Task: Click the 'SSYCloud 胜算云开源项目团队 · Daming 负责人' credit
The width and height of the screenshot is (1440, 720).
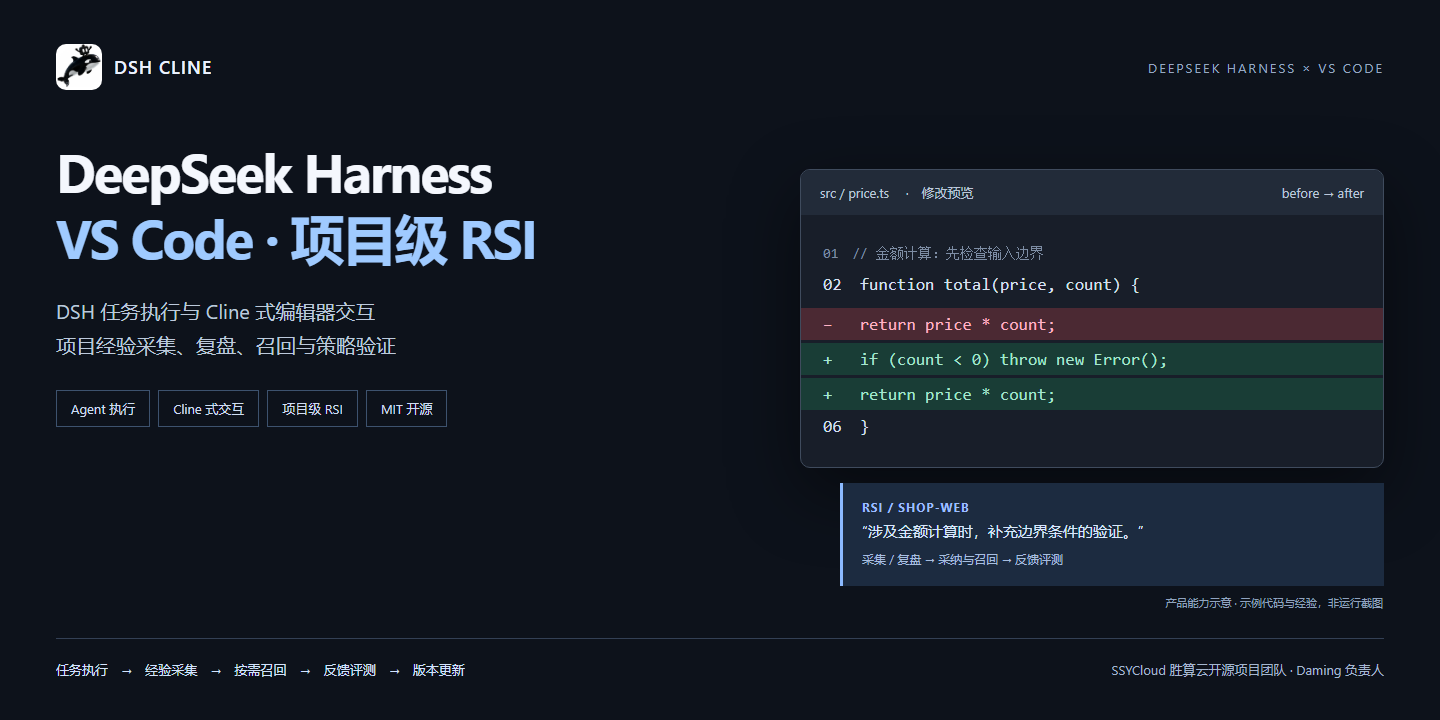Action: tap(1247, 670)
